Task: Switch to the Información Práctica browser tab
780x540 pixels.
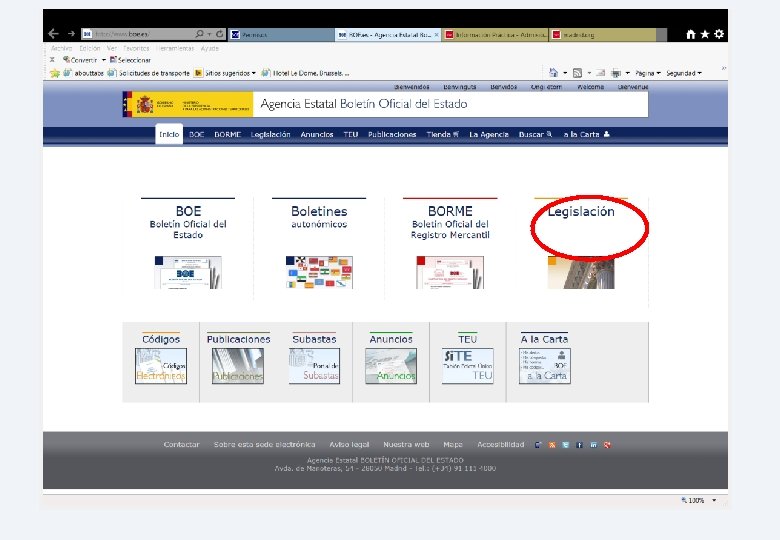Action: (495, 34)
